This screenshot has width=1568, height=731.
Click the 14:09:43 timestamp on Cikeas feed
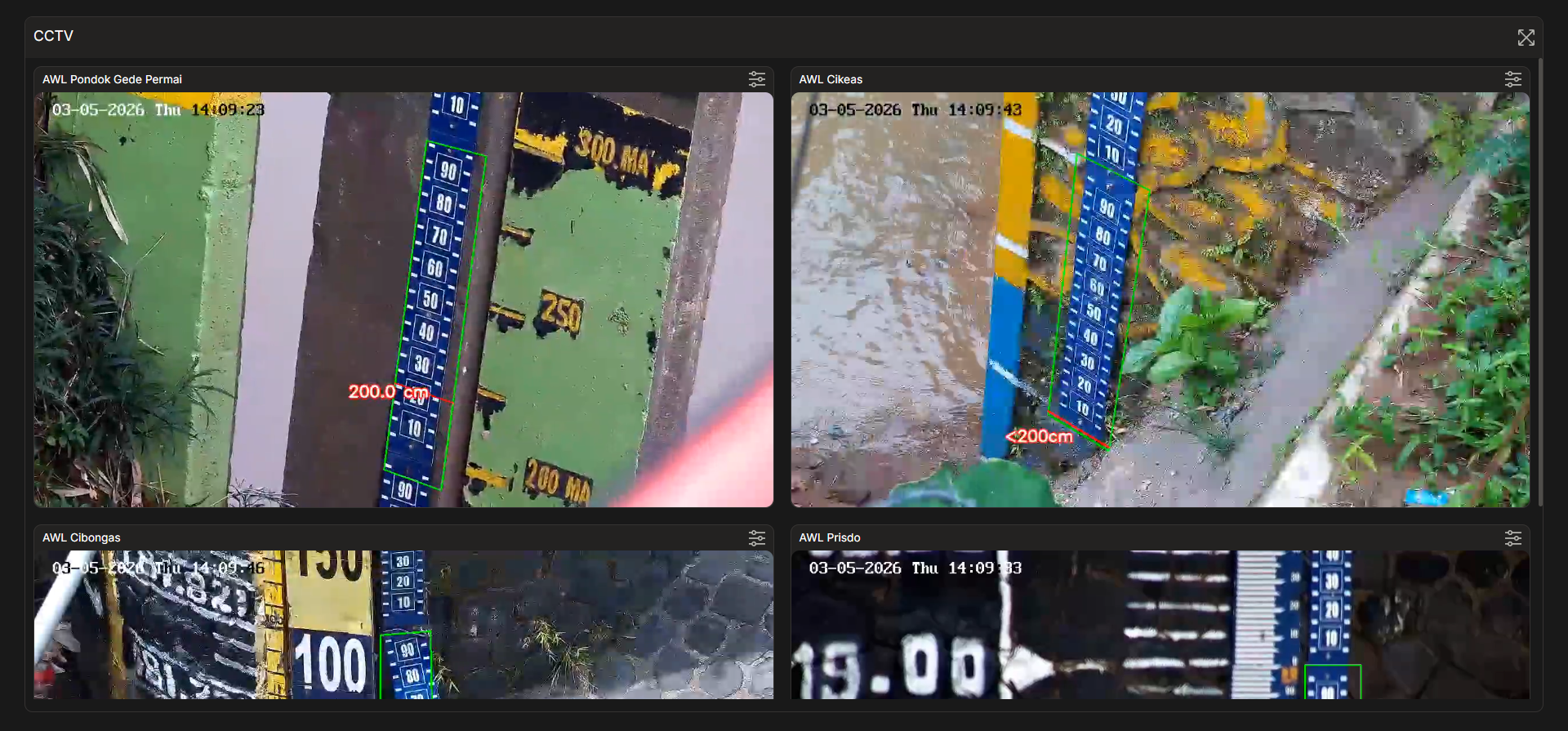point(984,109)
